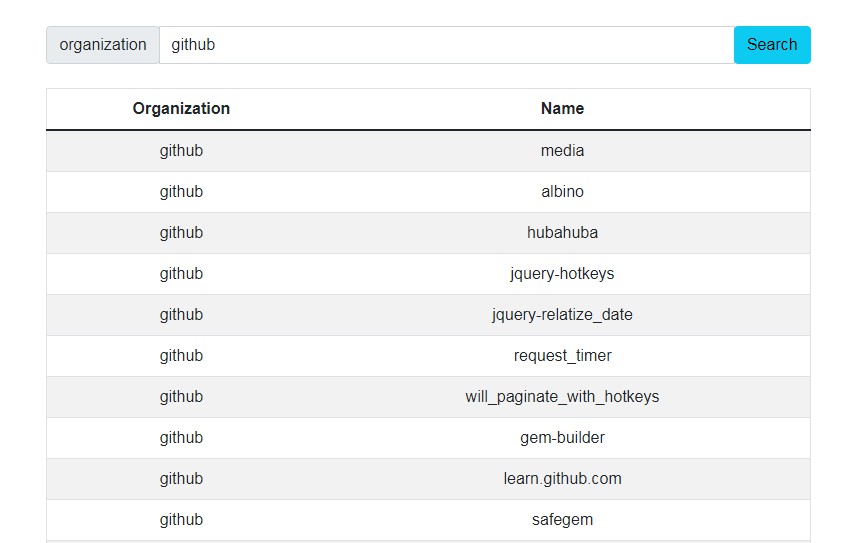Click github organization cell in albino row
The height and width of the screenshot is (543, 862).
point(181,192)
